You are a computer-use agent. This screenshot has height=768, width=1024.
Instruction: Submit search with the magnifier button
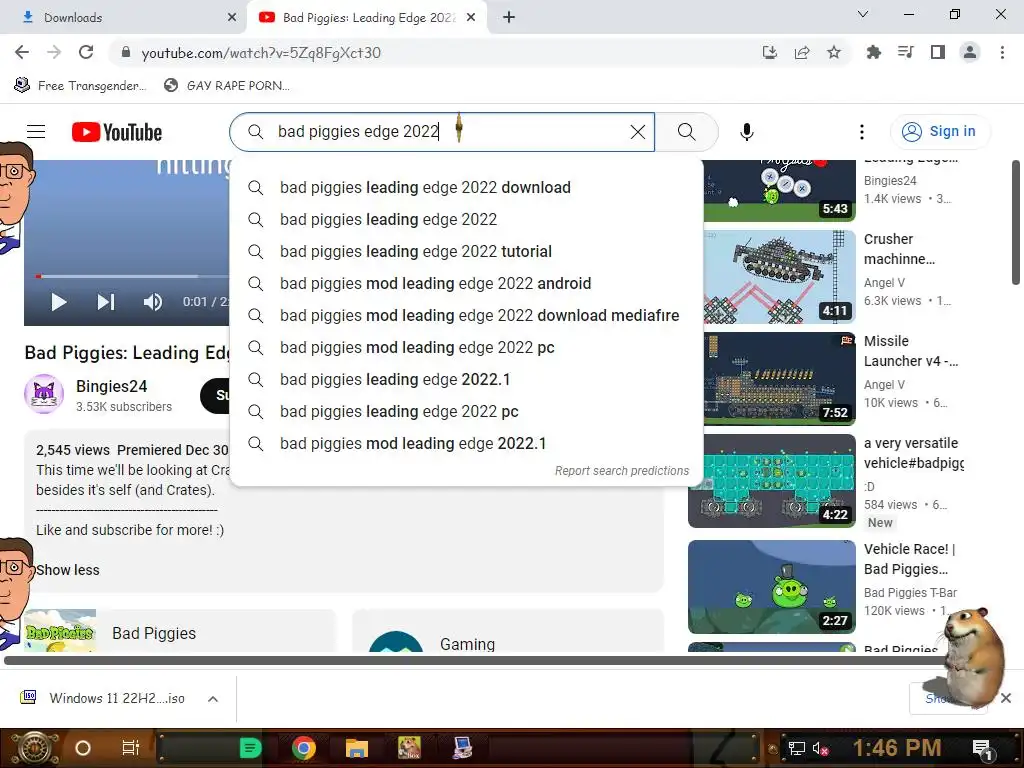pos(686,132)
